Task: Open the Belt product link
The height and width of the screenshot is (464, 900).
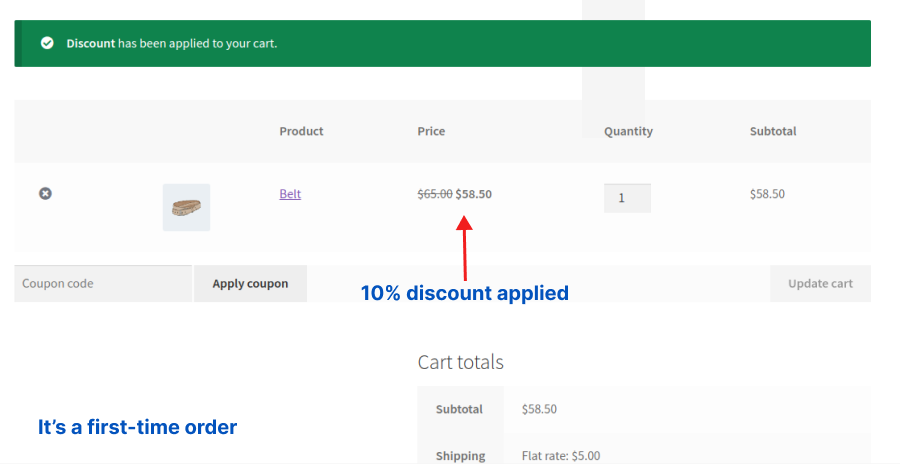Action: point(290,194)
